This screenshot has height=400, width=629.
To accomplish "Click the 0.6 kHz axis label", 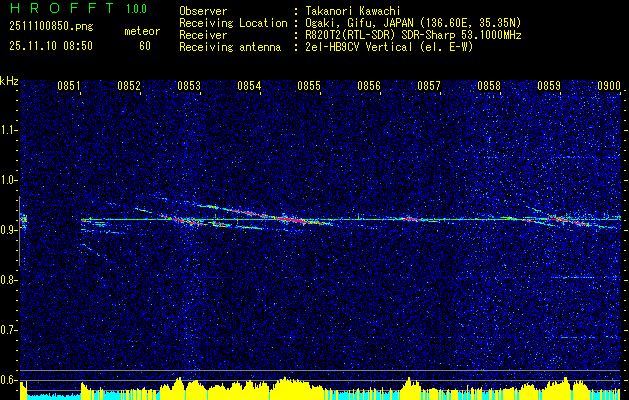I will 9,380.
